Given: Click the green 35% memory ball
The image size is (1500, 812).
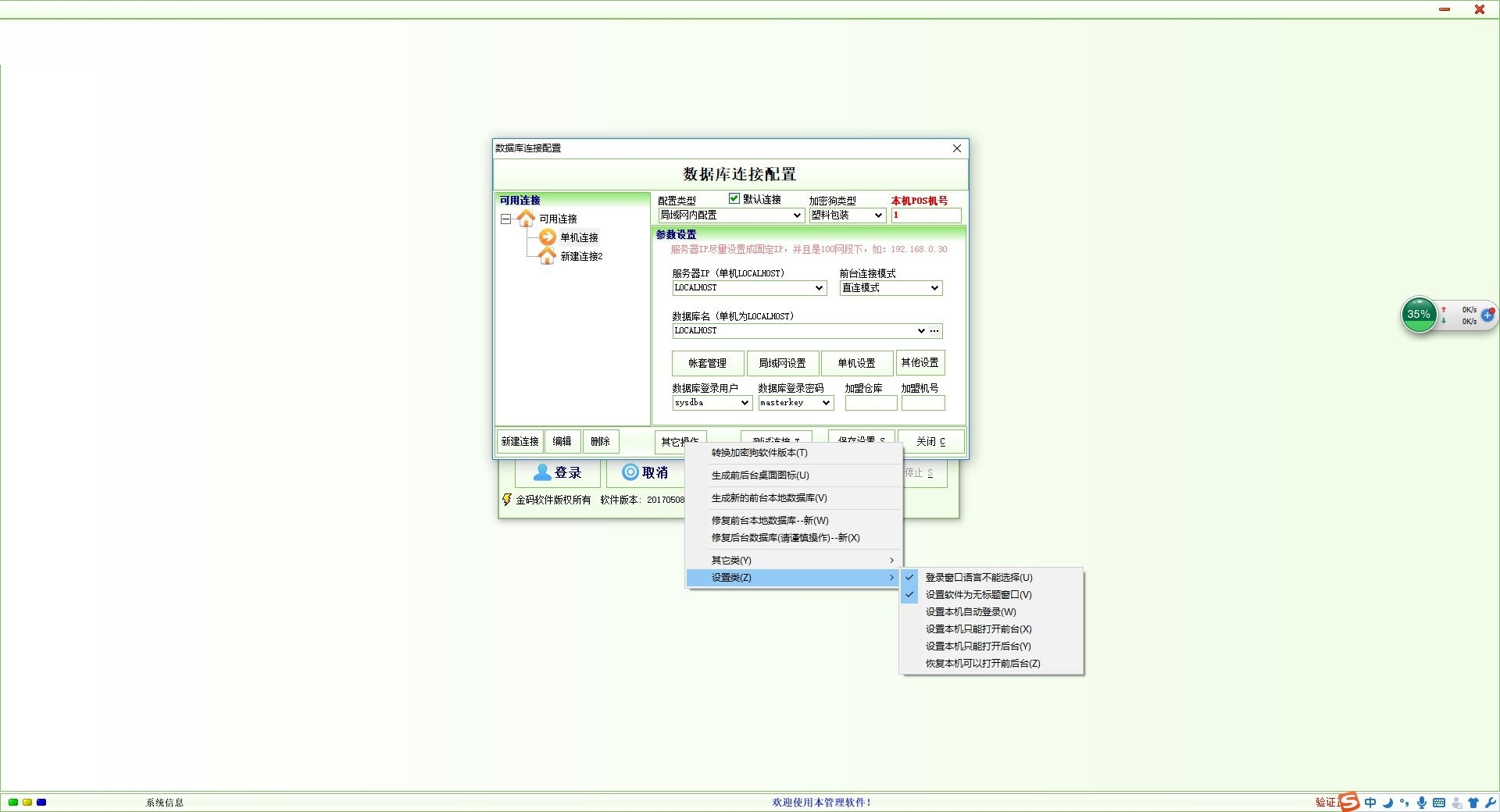Looking at the screenshot, I should pyautogui.click(x=1419, y=315).
